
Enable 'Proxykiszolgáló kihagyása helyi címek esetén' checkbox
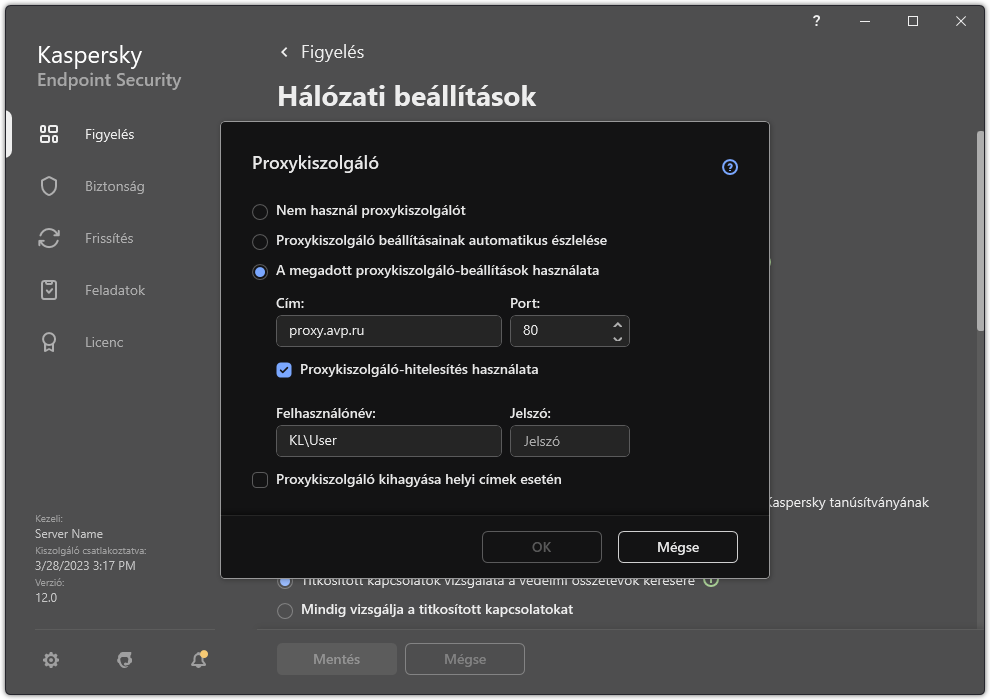click(259, 480)
